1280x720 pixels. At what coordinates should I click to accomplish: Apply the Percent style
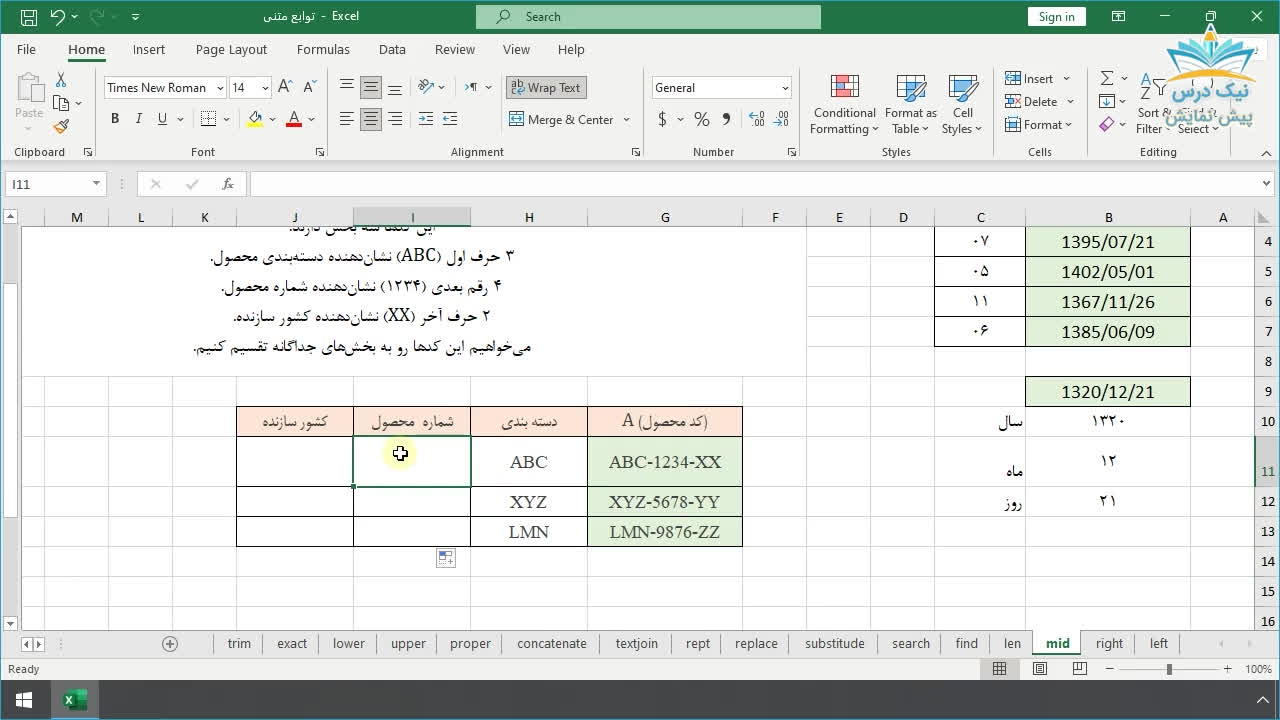tap(702, 119)
